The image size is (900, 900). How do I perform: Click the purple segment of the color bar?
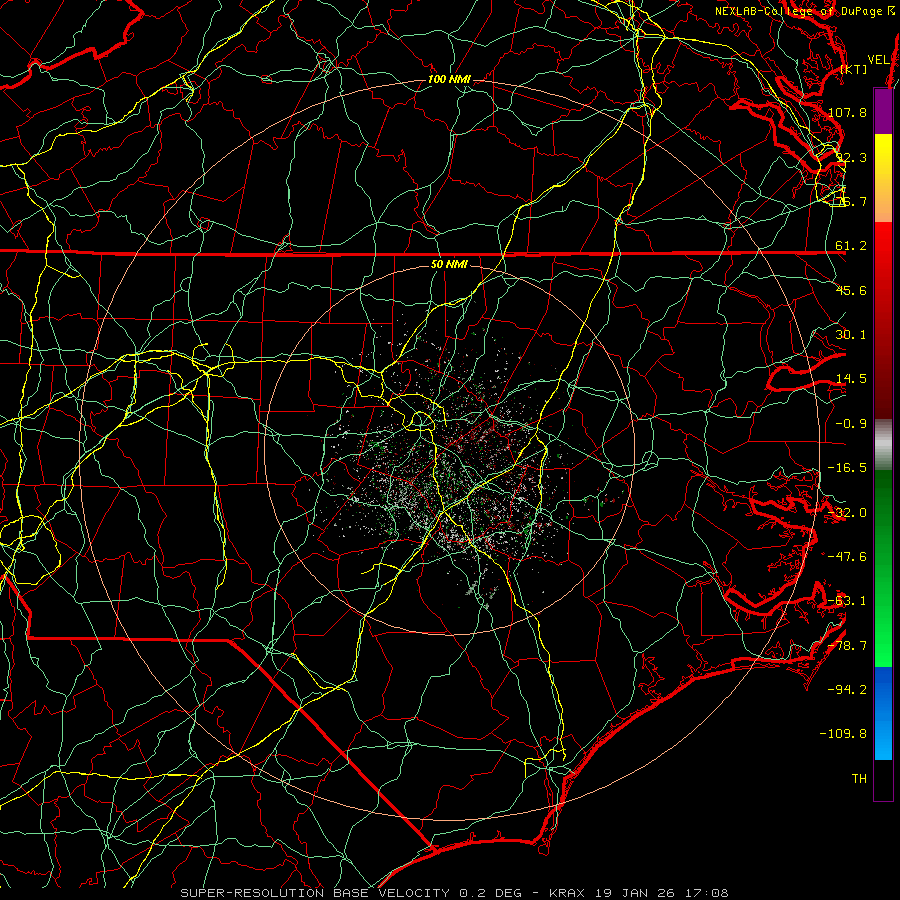pos(883,111)
